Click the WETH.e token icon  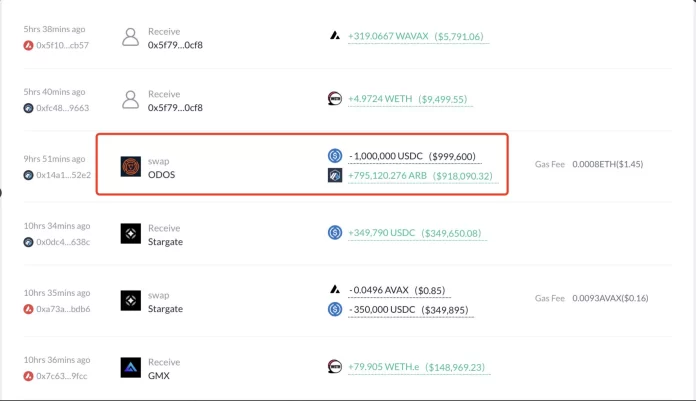336,367
